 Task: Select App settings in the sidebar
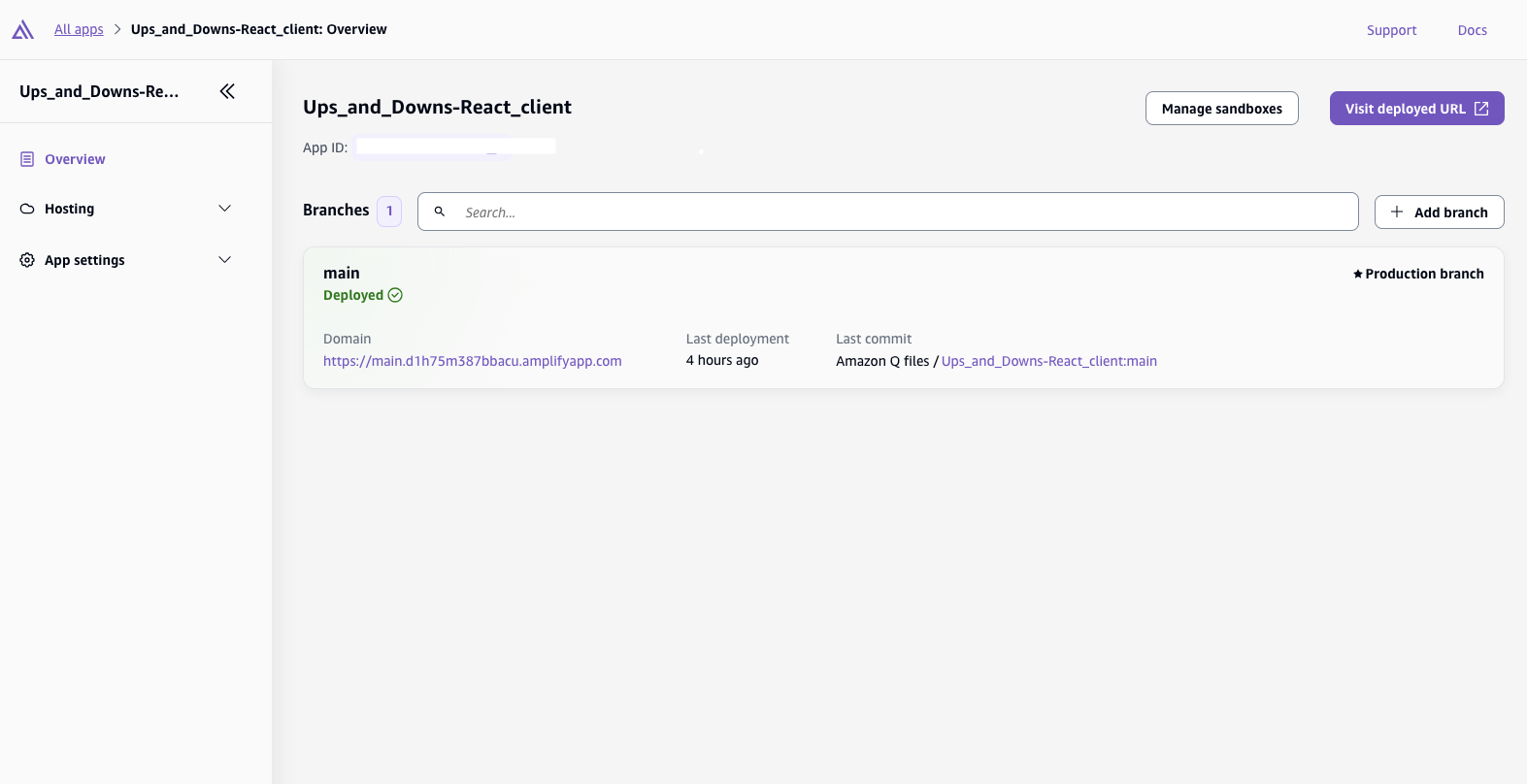84,260
